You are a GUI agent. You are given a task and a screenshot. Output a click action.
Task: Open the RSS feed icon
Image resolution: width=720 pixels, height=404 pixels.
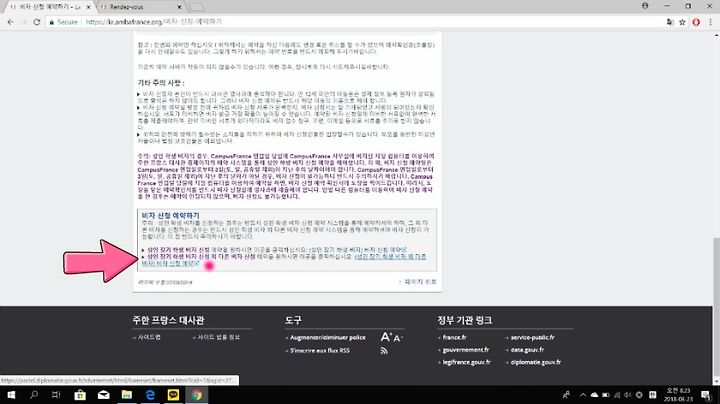(384, 351)
